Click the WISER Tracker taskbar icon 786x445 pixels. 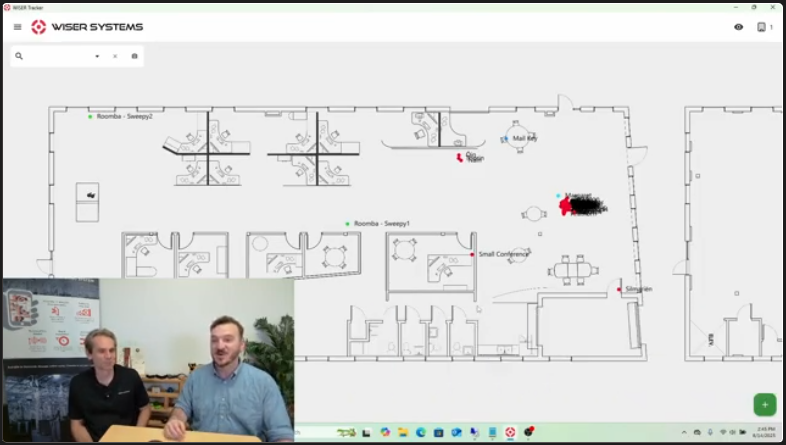pyautogui.click(x=510, y=432)
